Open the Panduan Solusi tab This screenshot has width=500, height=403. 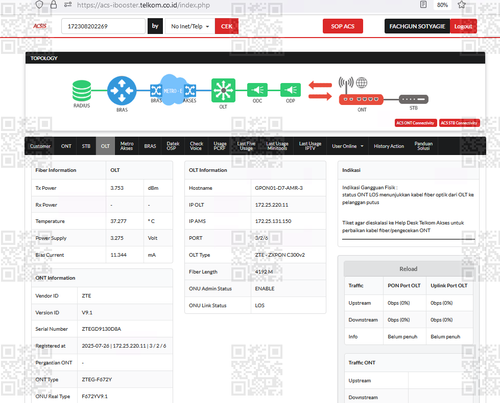pyautogui.click(x=423, y=146)
